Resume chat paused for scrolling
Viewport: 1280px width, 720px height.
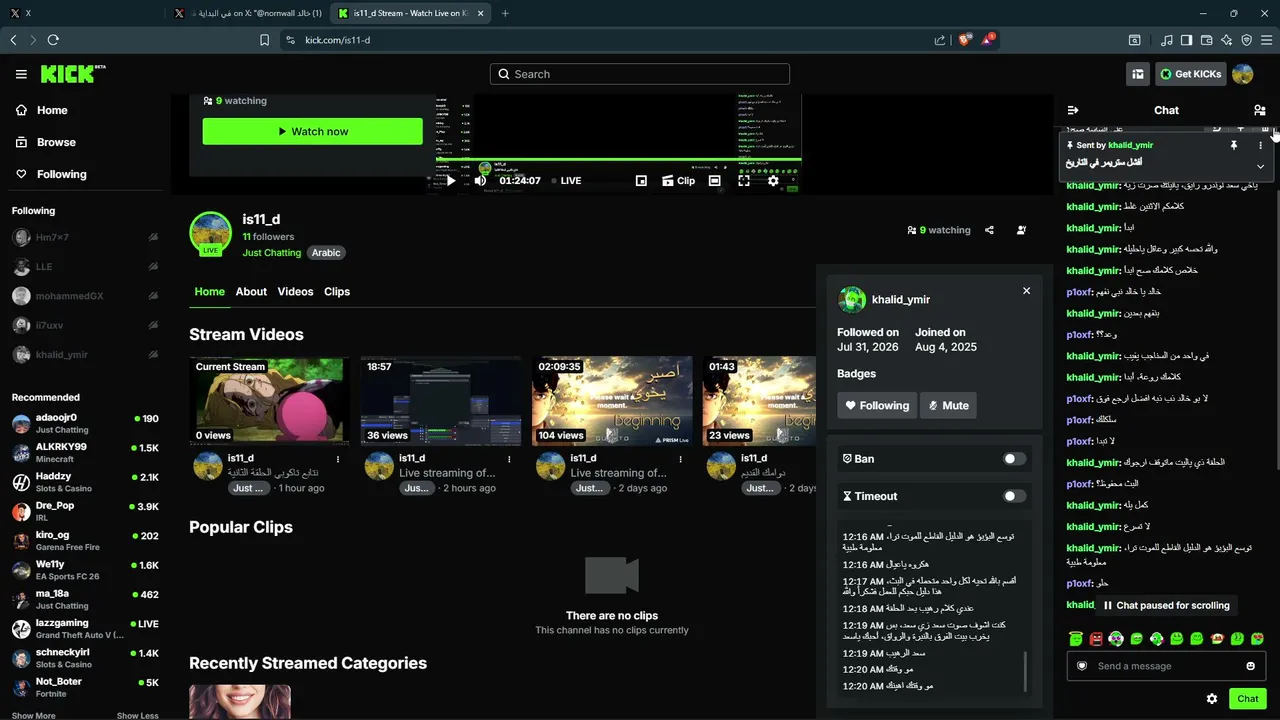coord(1166,605)
